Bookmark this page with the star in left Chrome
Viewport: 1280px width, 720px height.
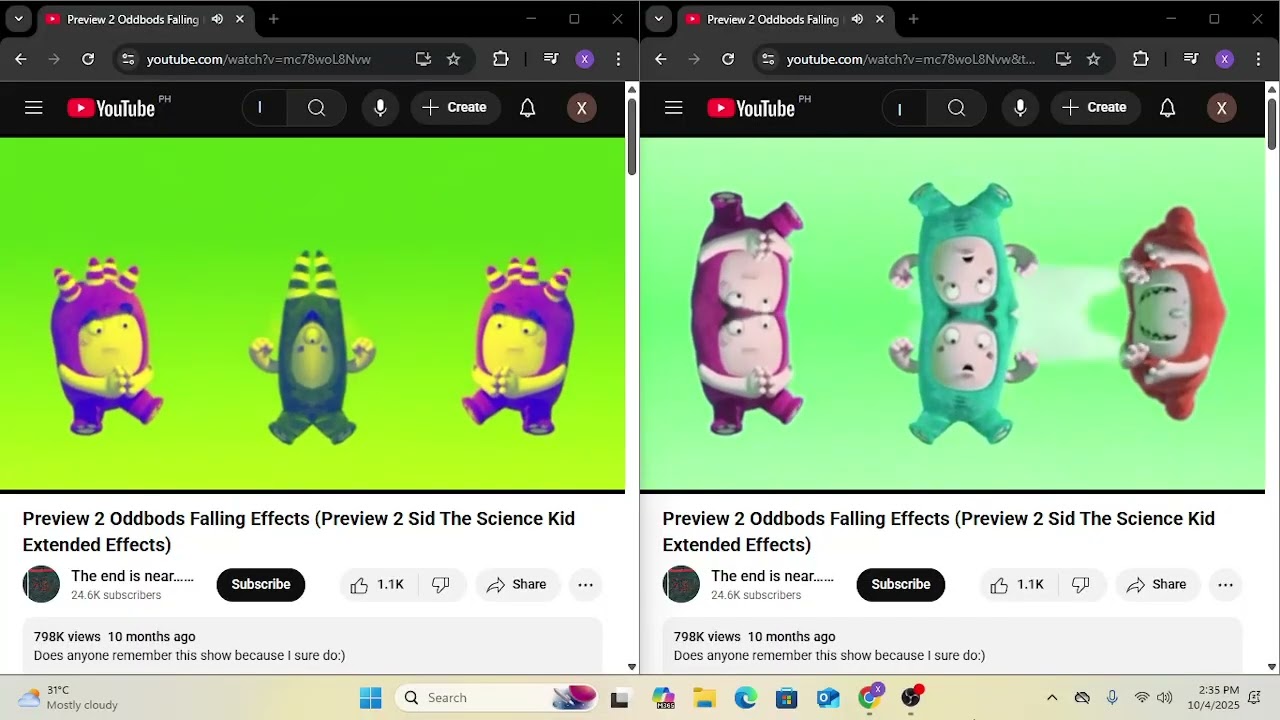[453, 59]
